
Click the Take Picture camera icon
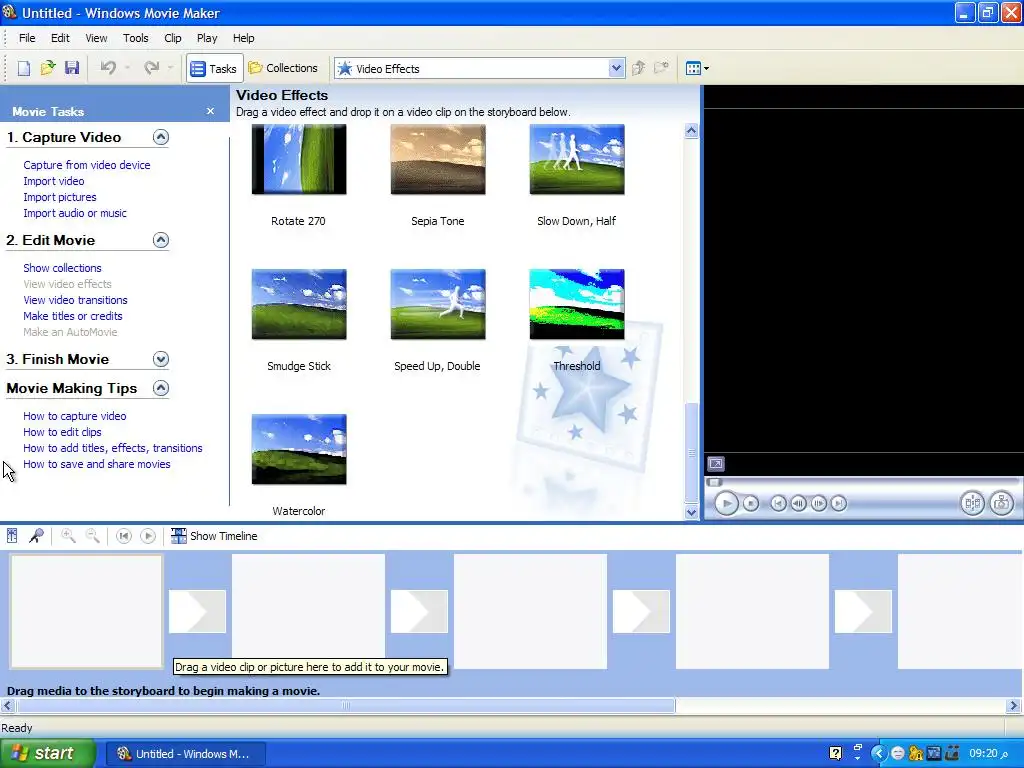tap(1002, 504)
